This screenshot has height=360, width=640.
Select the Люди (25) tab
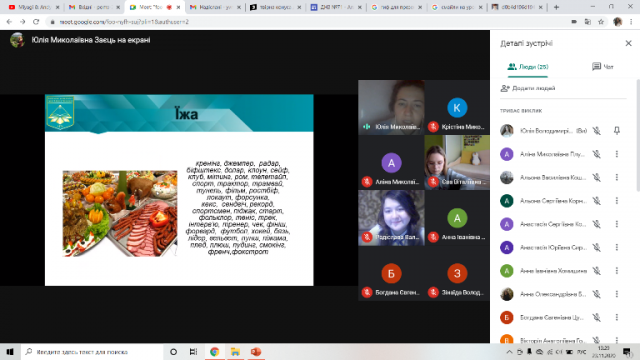pyautogui.click(x=528, y=67)
